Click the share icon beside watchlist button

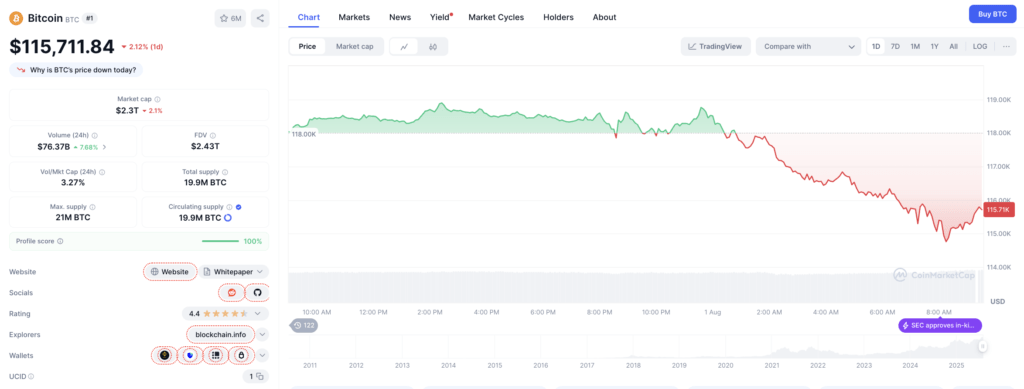pos(260,18)
